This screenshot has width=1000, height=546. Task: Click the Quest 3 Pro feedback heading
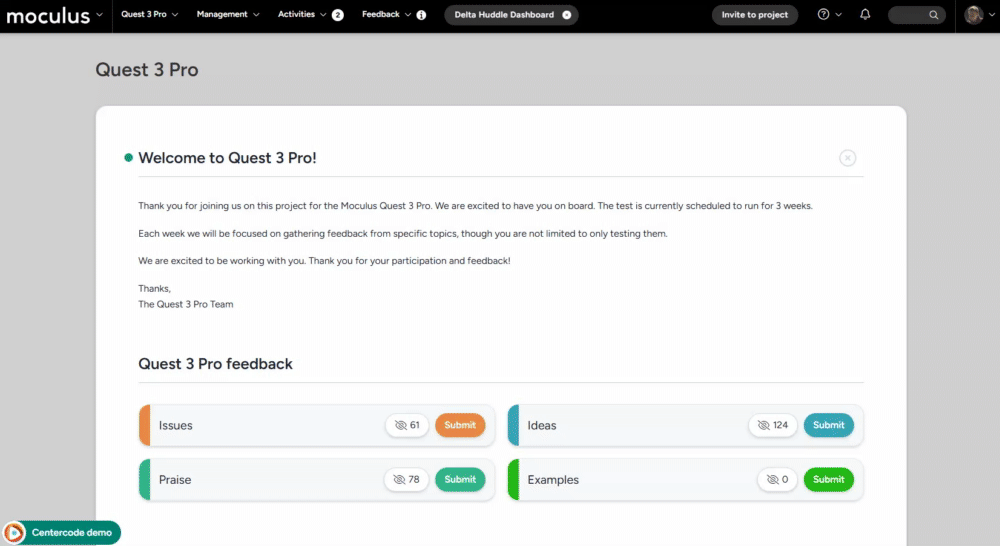[x=216, y=364]
